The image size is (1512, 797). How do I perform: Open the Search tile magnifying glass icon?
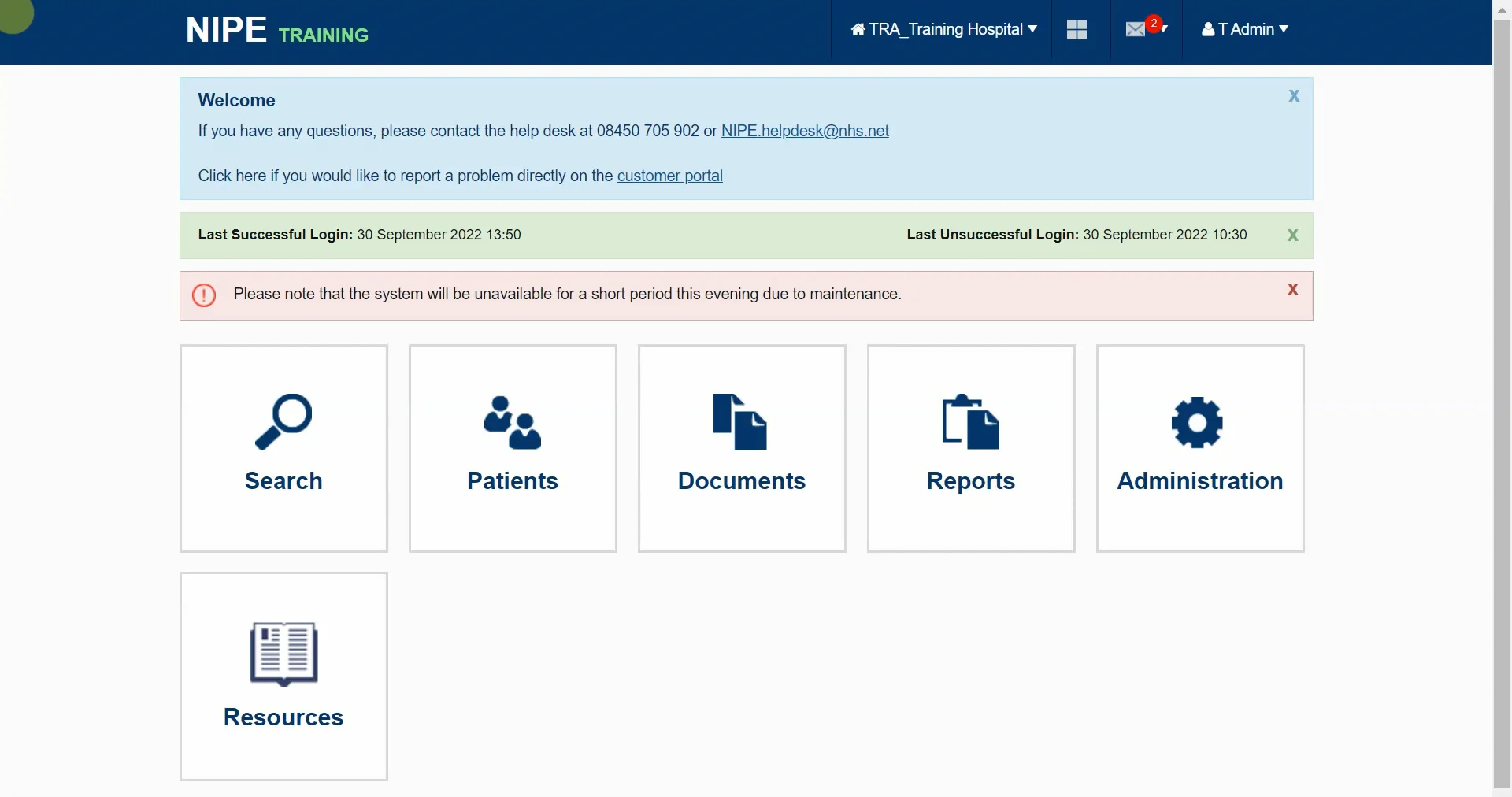[283, 422]
